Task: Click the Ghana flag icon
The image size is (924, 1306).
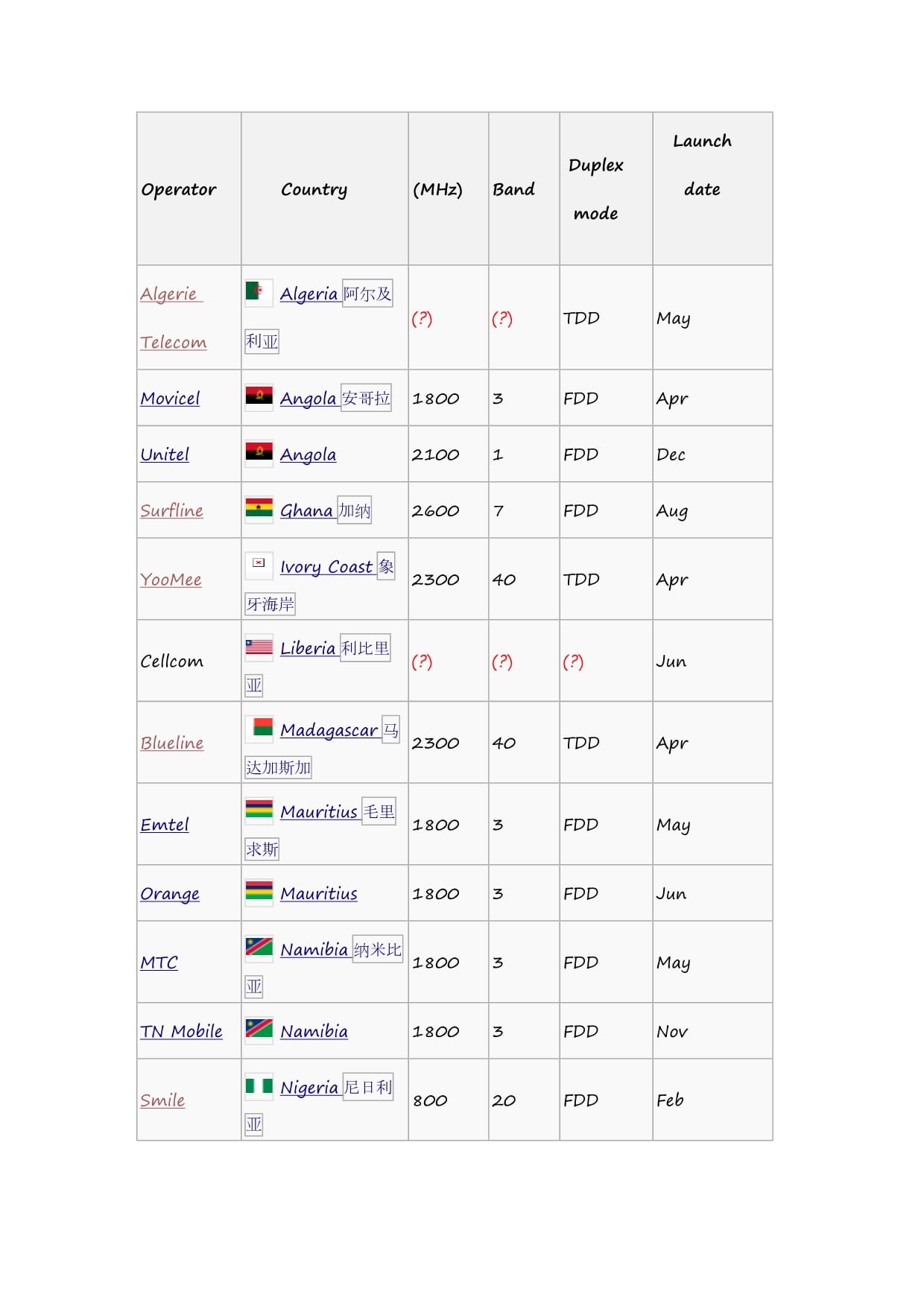Action: (x=259, y=507)
